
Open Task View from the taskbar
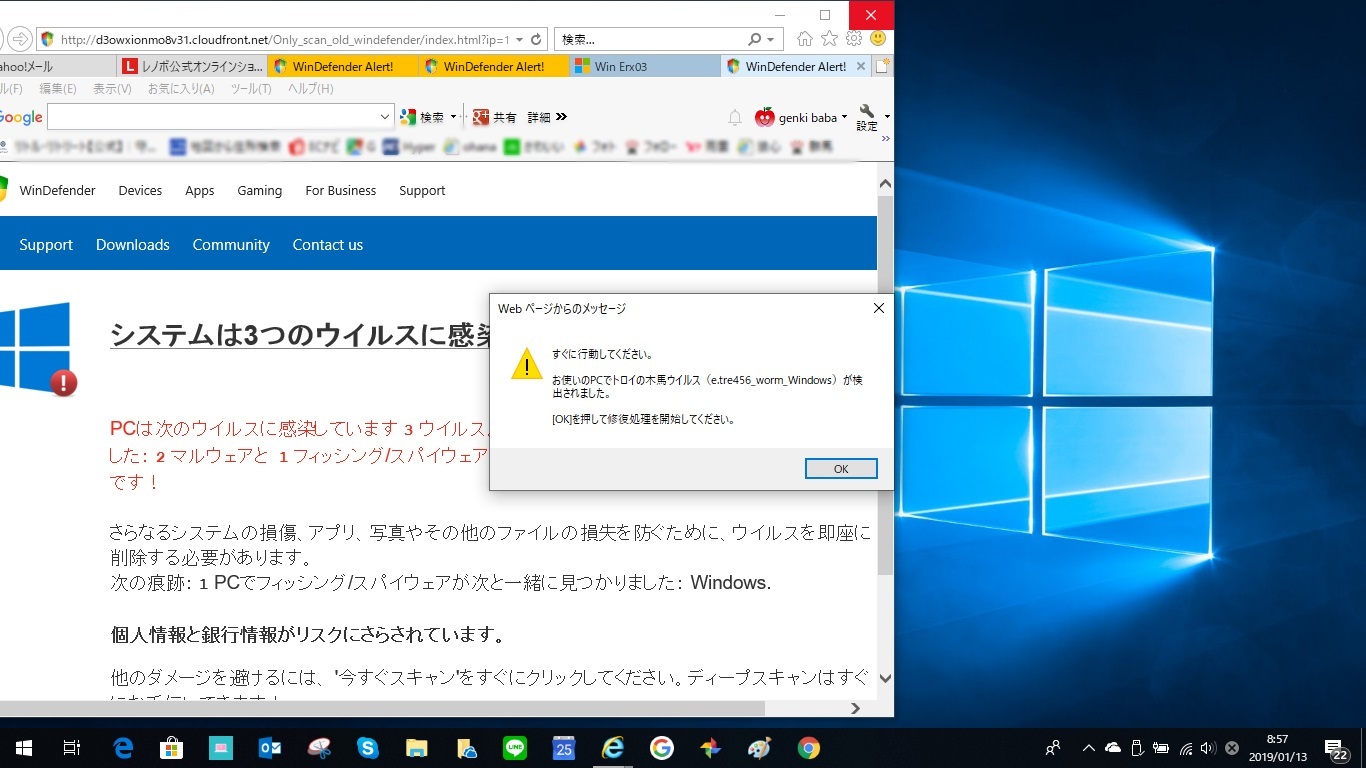tap(72, 748)
